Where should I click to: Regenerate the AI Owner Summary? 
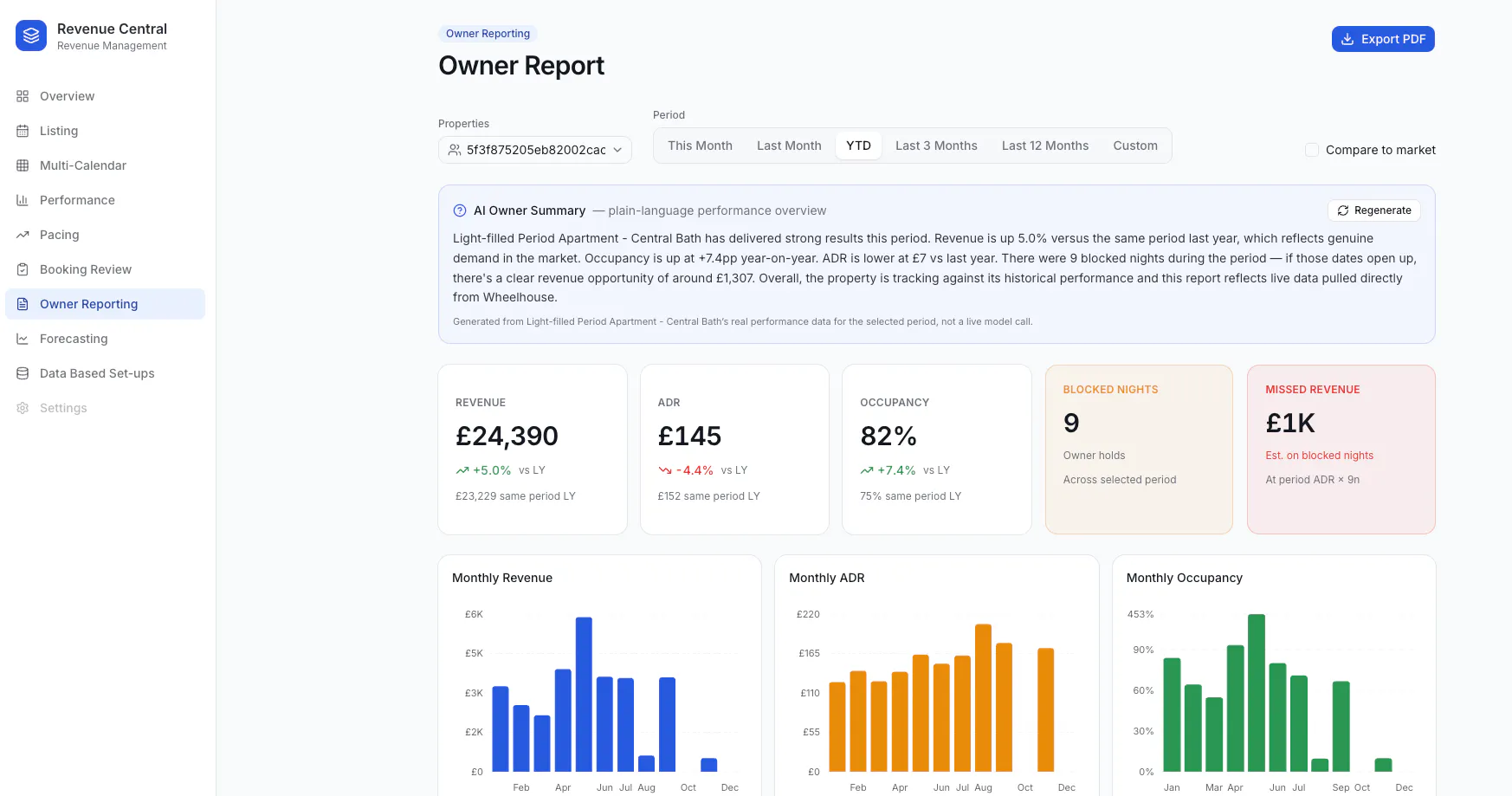coord(1374,210)
